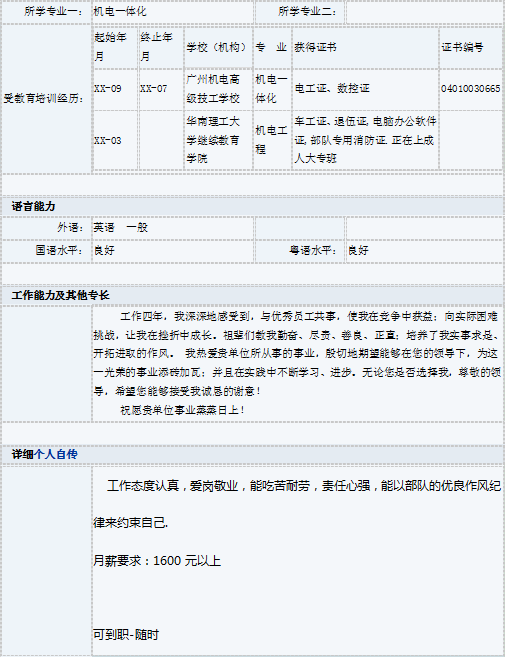Click the 英语 一般 foreign language value
505x657 pixels.
(120, 228)
